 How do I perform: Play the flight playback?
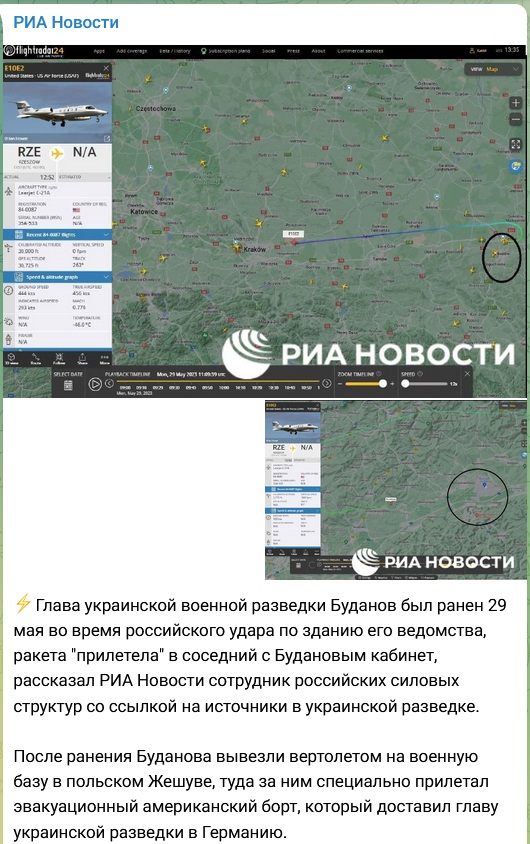pos(95,384)
